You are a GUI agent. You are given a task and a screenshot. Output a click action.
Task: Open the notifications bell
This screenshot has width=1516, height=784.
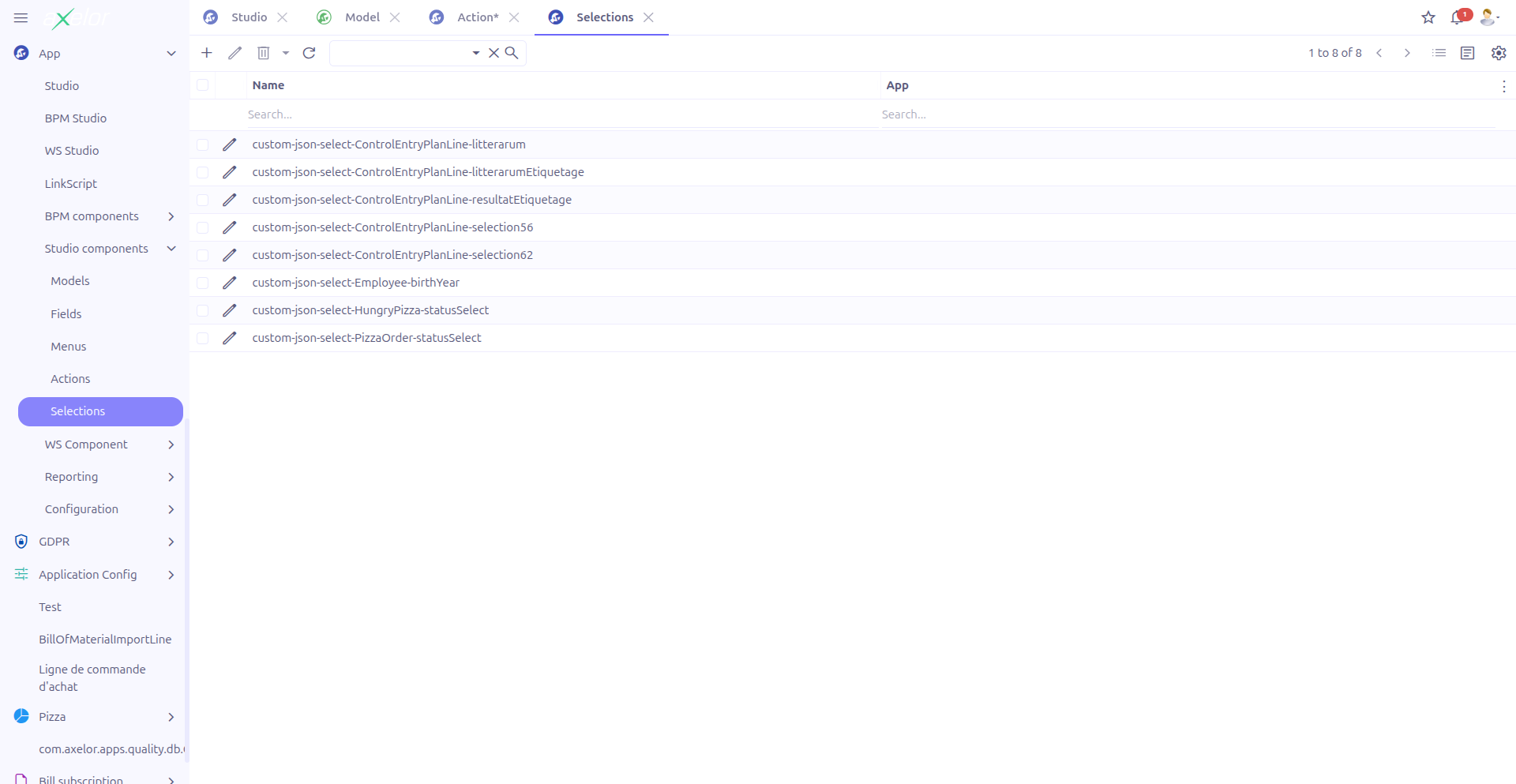(x=1457, y=17)
